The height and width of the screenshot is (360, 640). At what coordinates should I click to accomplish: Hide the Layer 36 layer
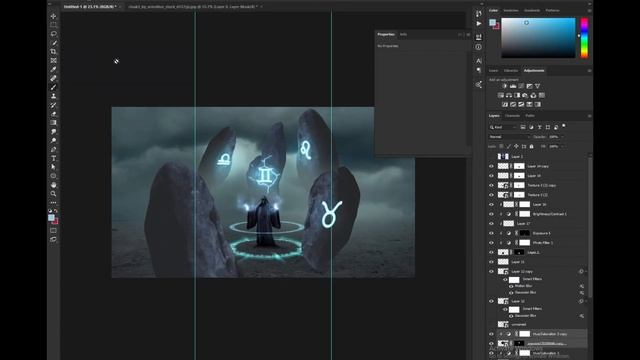tap(491, 204)
